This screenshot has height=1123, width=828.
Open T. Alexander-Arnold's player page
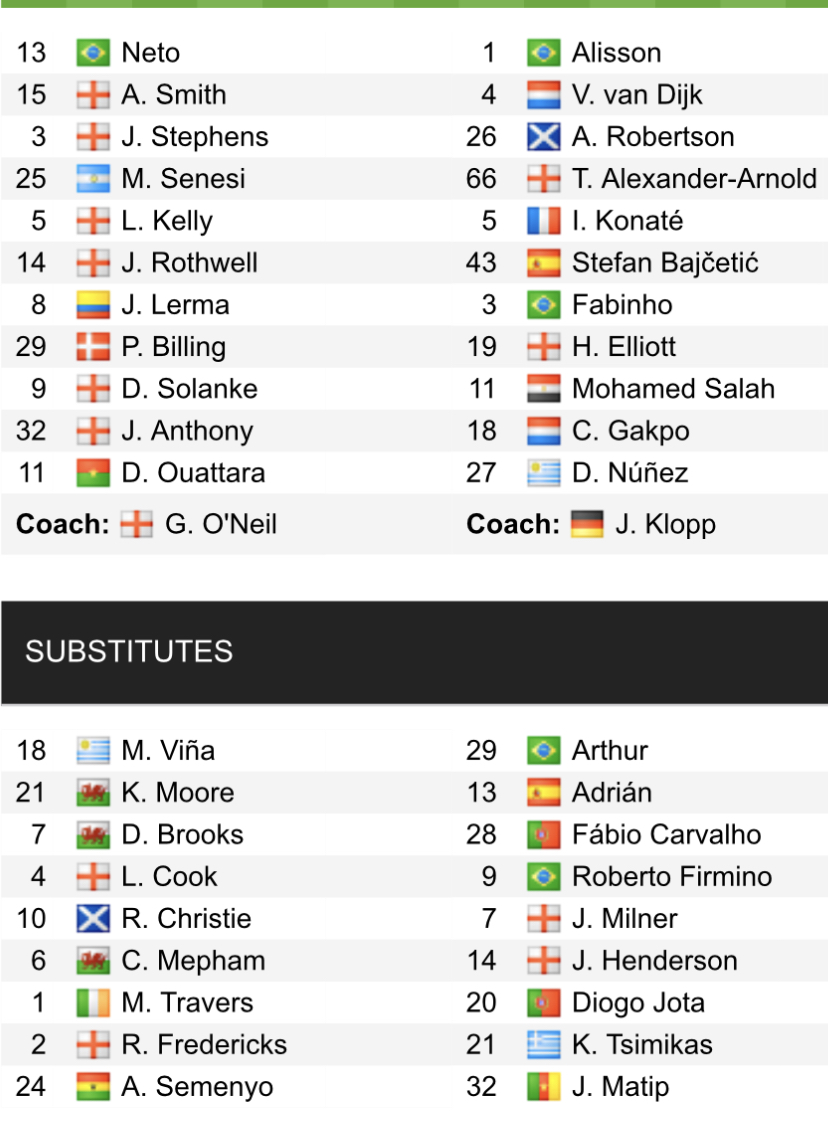(x=694, y=178)
